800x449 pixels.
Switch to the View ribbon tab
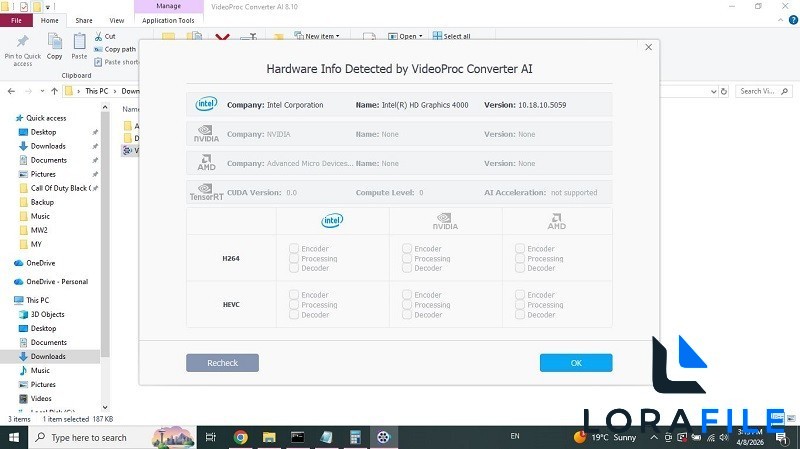(116, 20)
